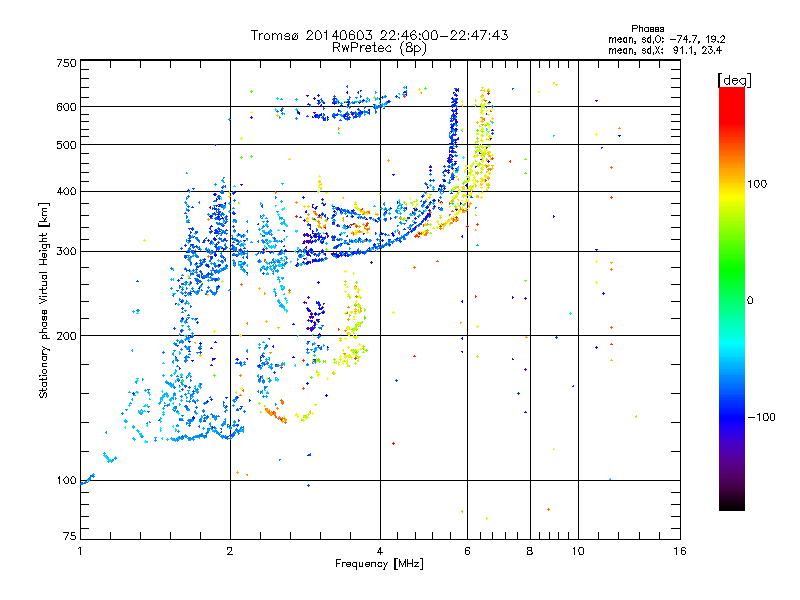The width and height of the screenshot is (800, 600).
Task: Select the 'RwPretec (8p)' subtitle
Action: click(x=379, y=48)
